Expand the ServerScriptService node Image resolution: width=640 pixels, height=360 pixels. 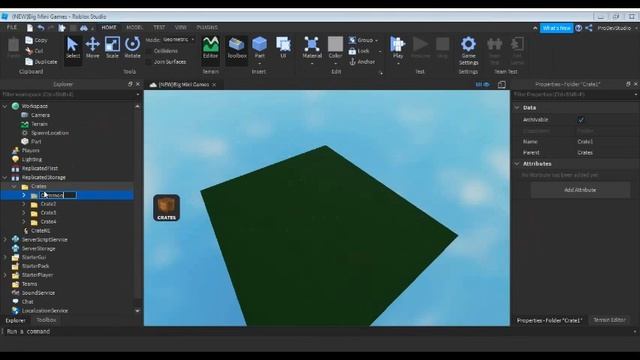click(5, 240)
